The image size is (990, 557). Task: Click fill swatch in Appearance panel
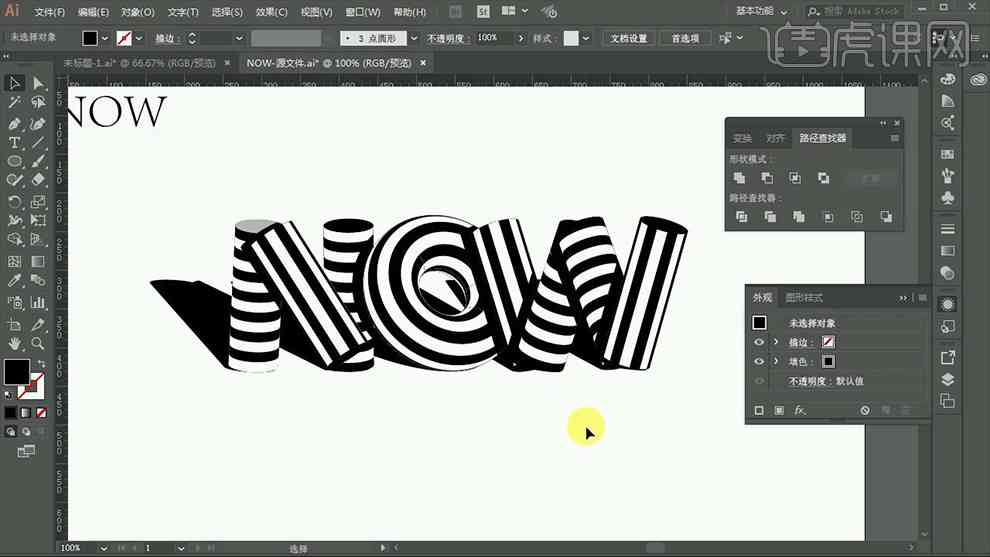pos(828,362)
